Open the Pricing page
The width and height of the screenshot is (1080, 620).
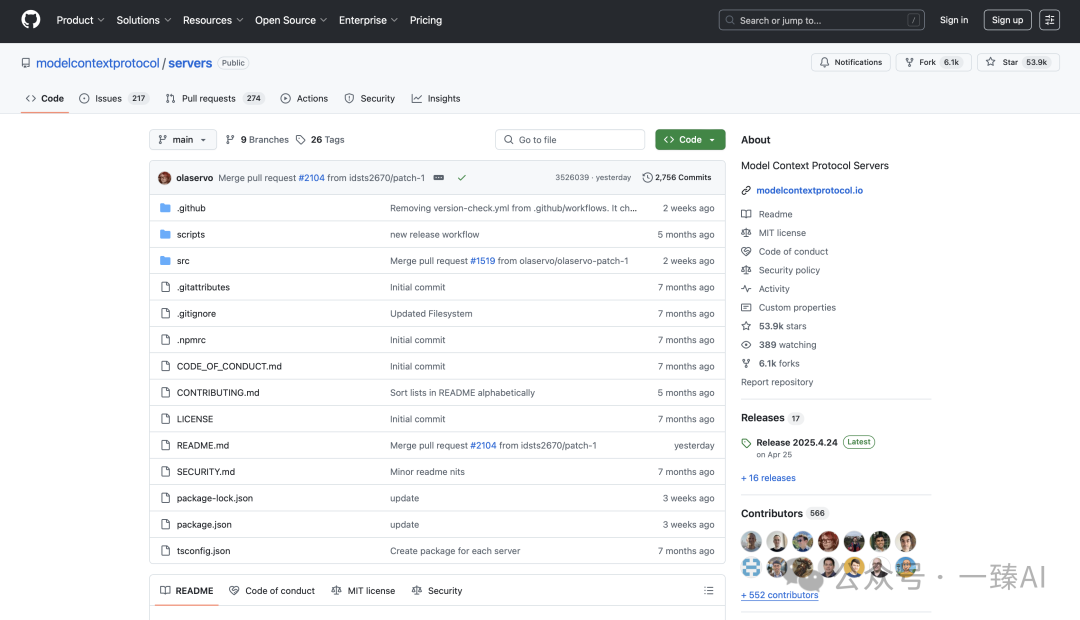426,20
